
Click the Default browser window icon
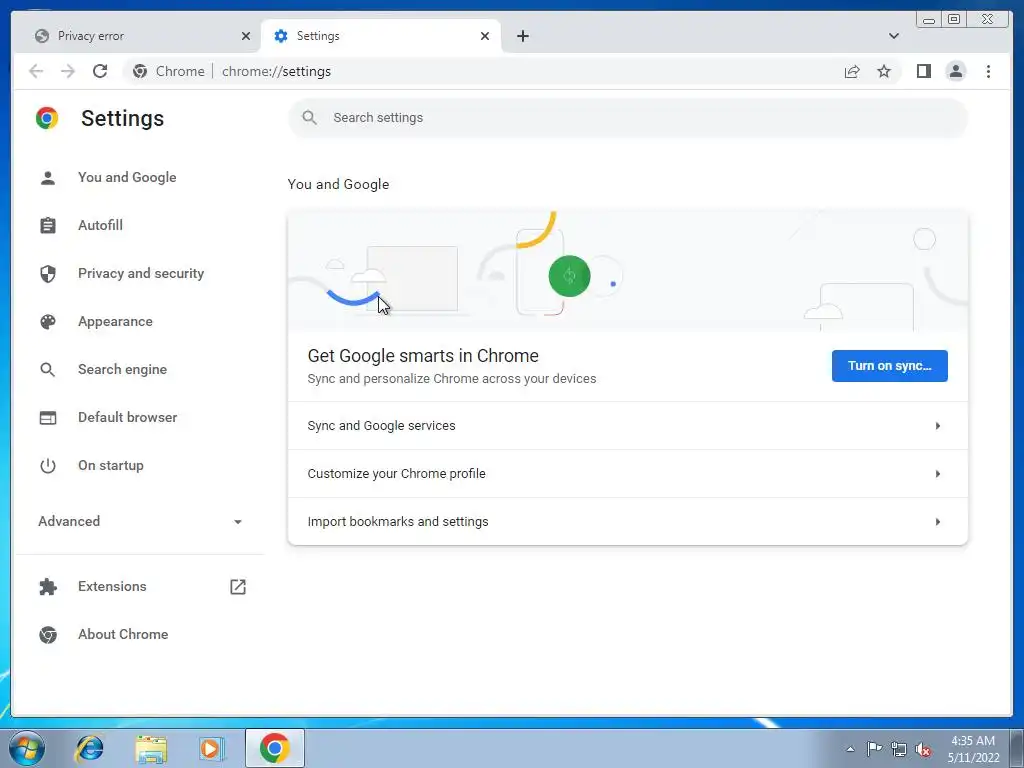(48, 417)
